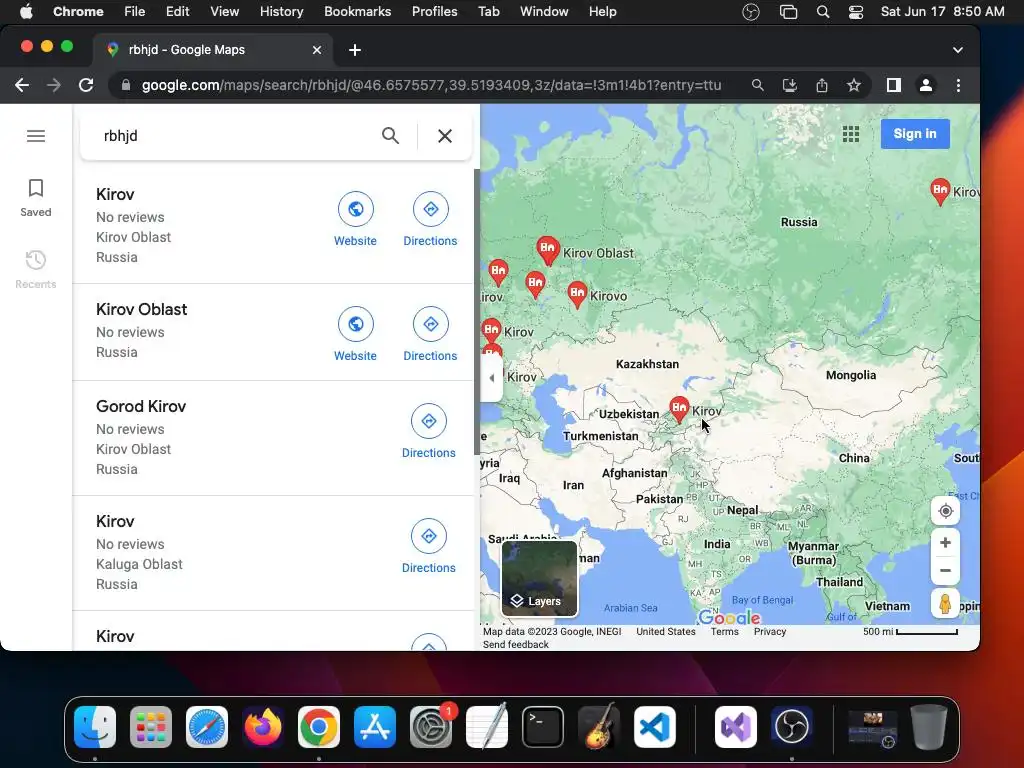
Task: Open macOS Control Center
Action: (856, 12)
